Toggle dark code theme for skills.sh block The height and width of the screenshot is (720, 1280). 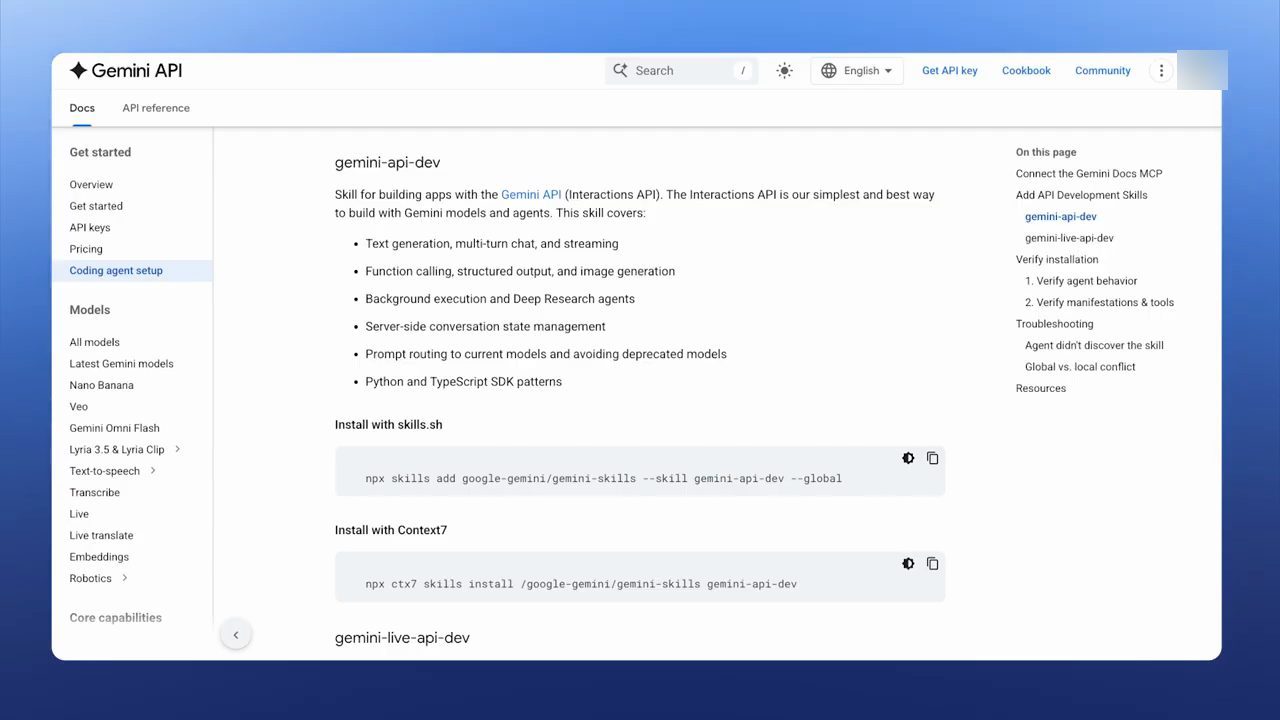coord(908,458)
